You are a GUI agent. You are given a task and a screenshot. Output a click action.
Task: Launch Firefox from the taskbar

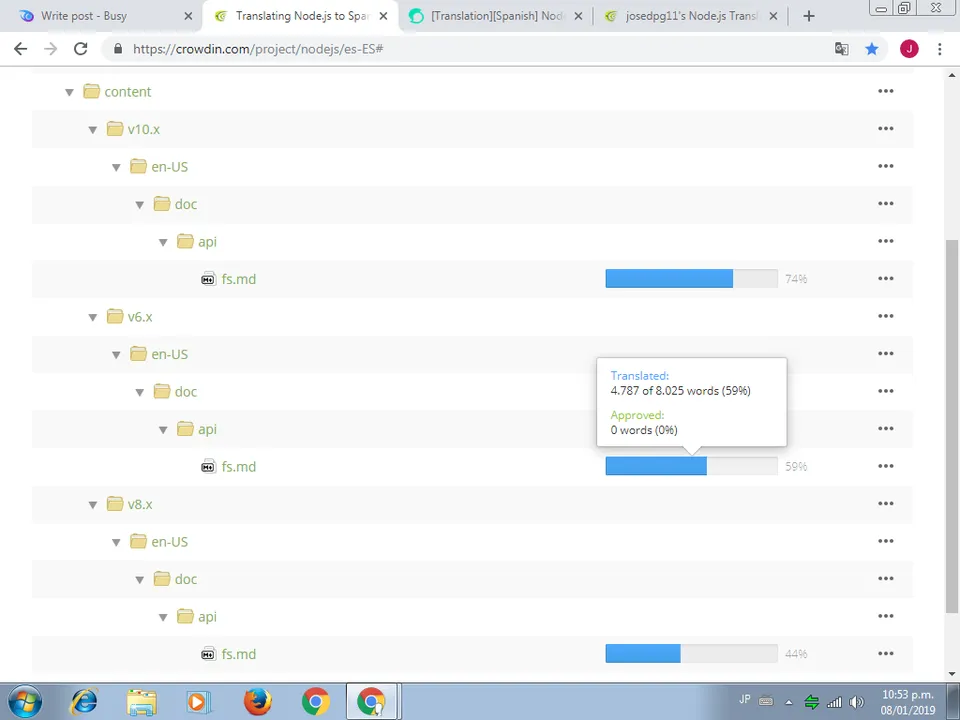(258, 702)
